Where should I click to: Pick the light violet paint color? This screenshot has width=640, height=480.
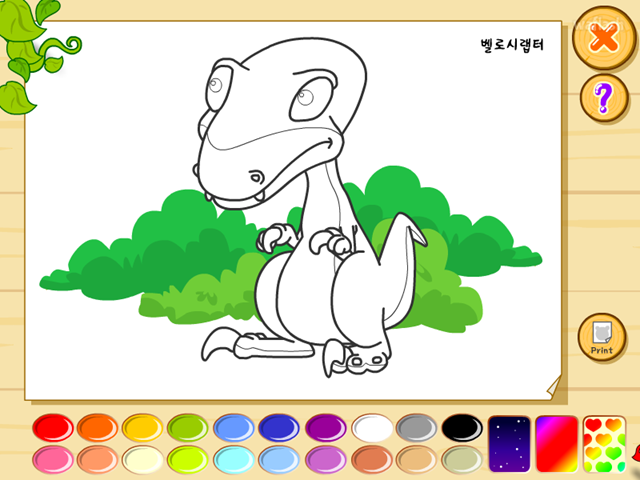click(326, 460)
